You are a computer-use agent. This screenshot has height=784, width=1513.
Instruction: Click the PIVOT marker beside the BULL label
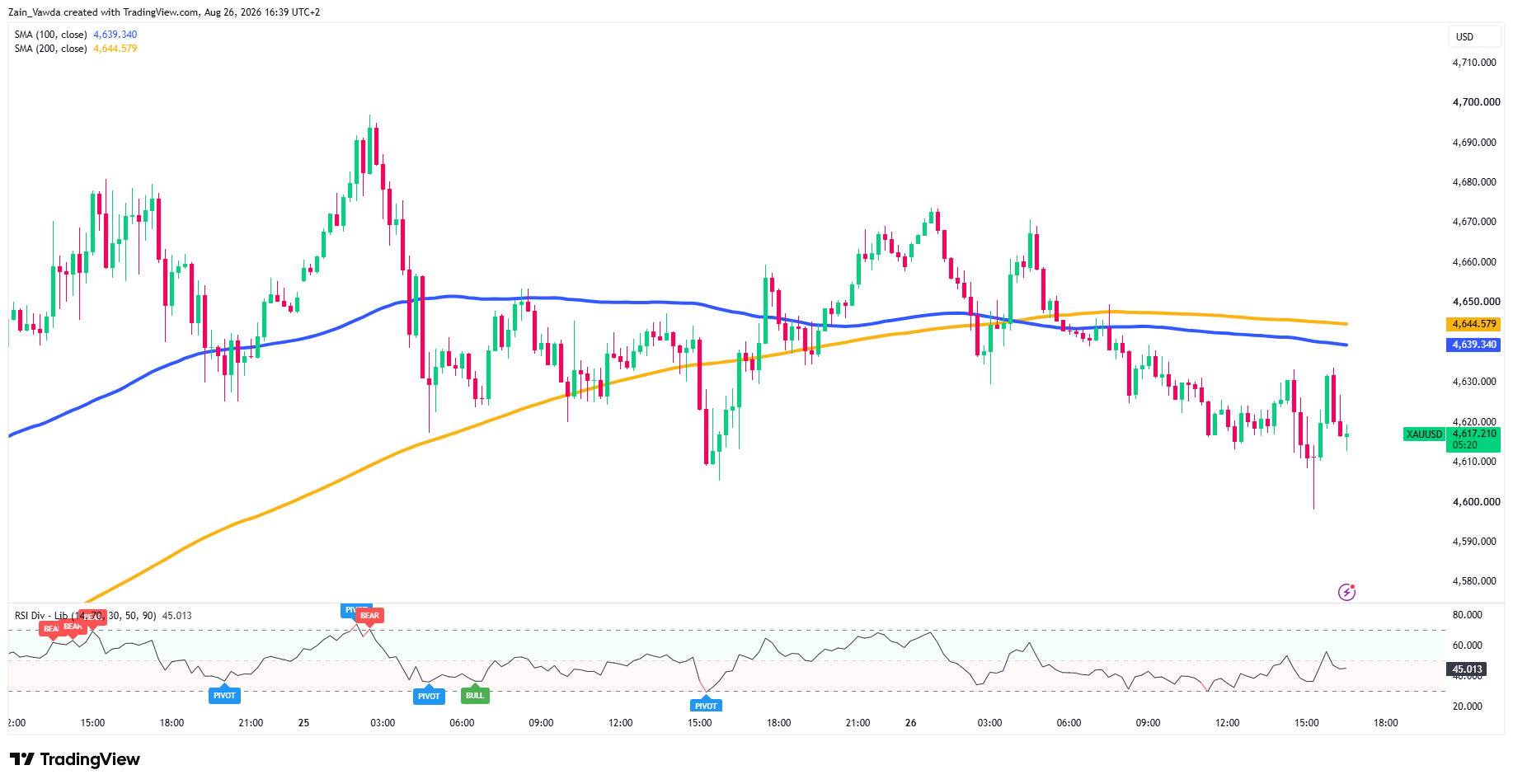[429, 696]
